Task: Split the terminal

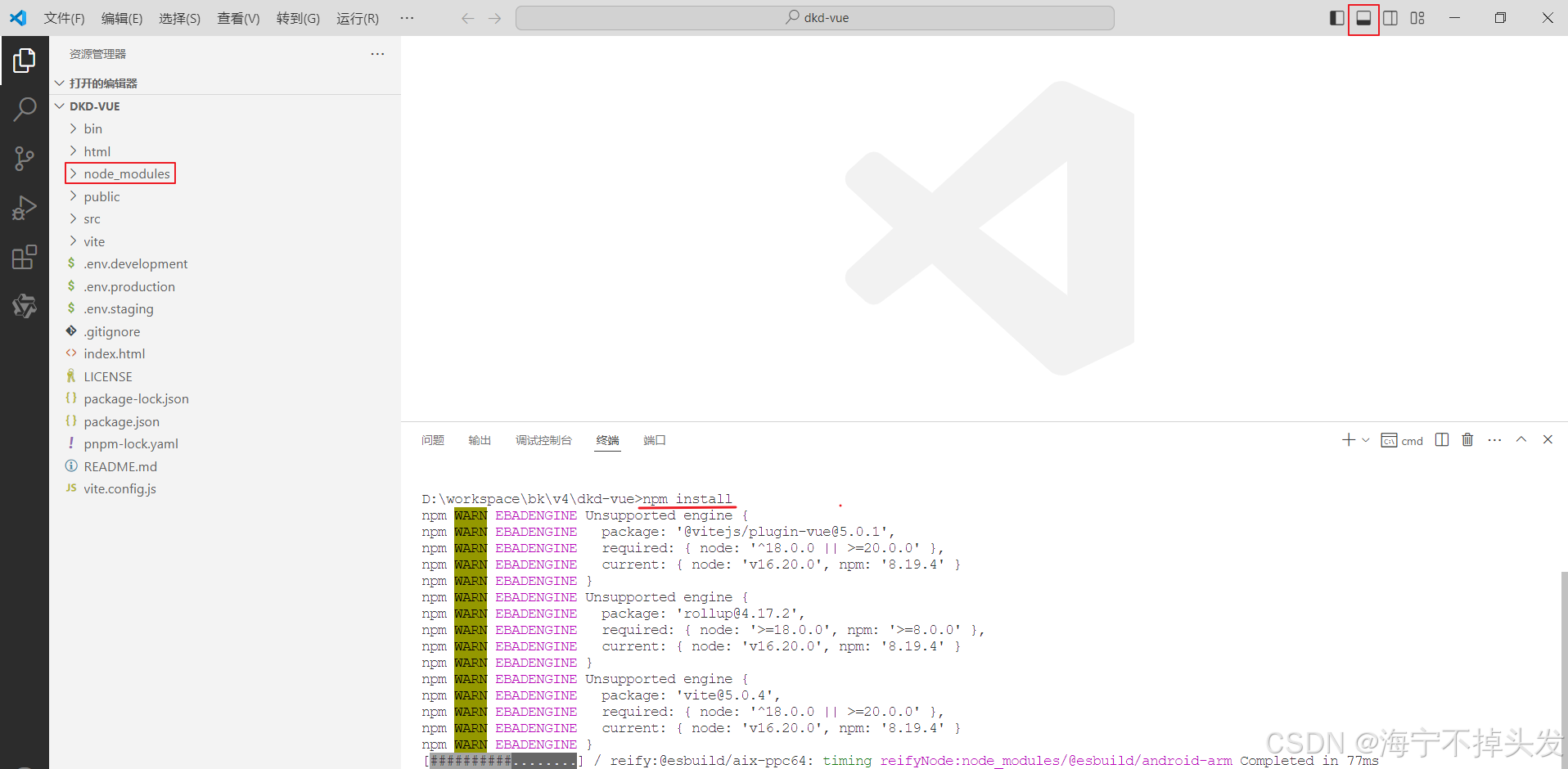Action: click(1442, 440)
